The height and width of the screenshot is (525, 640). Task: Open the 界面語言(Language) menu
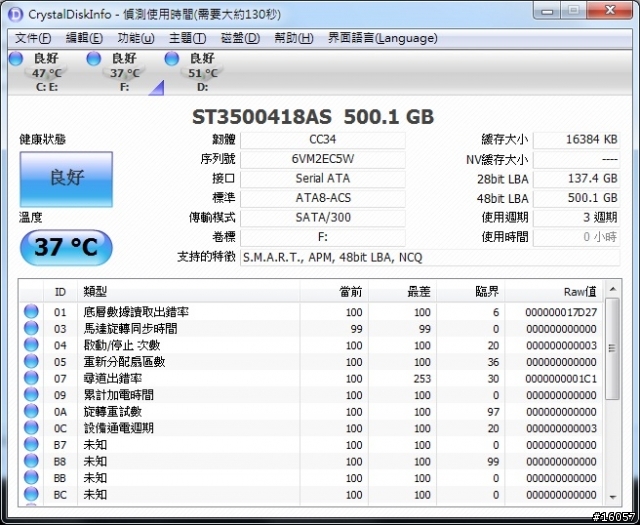[382, 38]
